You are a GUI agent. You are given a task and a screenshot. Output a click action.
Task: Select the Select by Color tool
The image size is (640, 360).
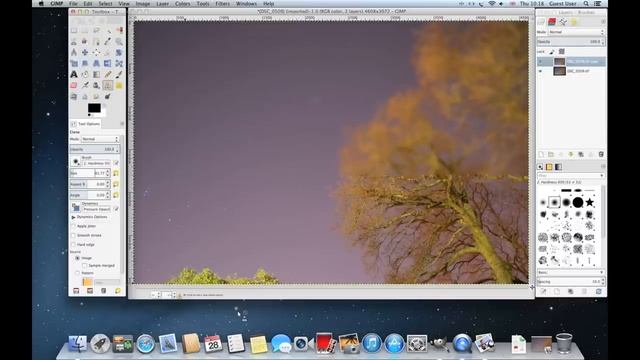[119, 30]
